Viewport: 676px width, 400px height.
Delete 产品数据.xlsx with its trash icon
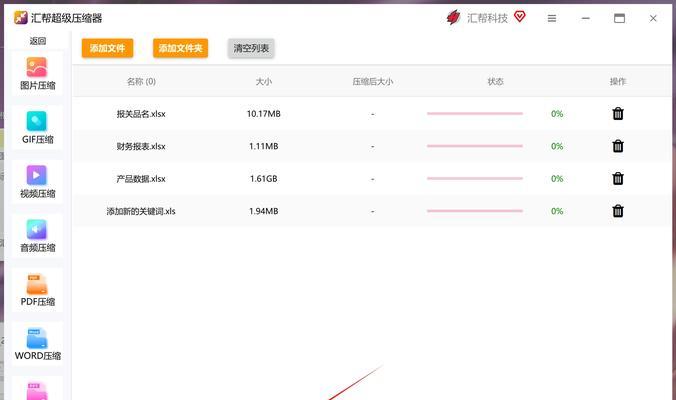(618, 178)
